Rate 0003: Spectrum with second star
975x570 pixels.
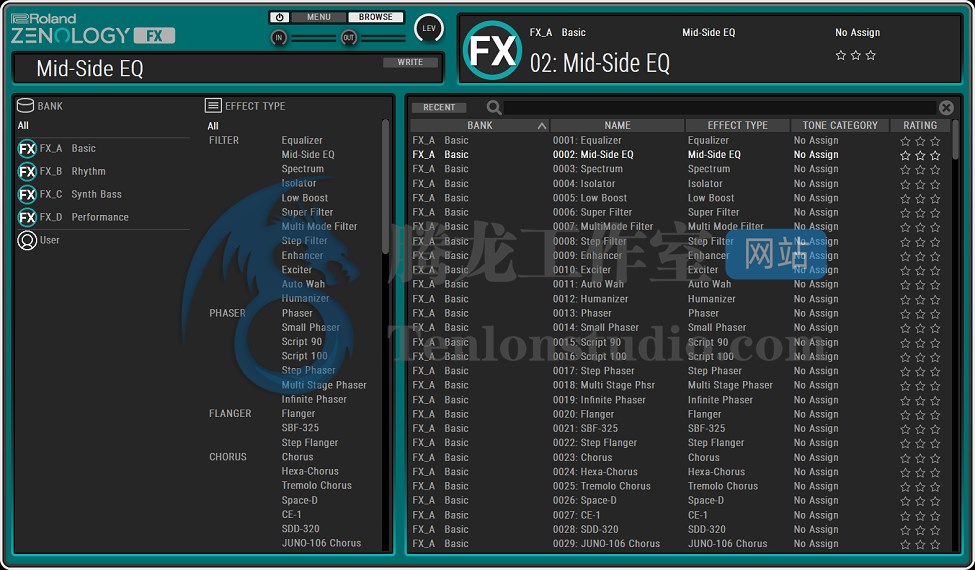click(920, 170)
